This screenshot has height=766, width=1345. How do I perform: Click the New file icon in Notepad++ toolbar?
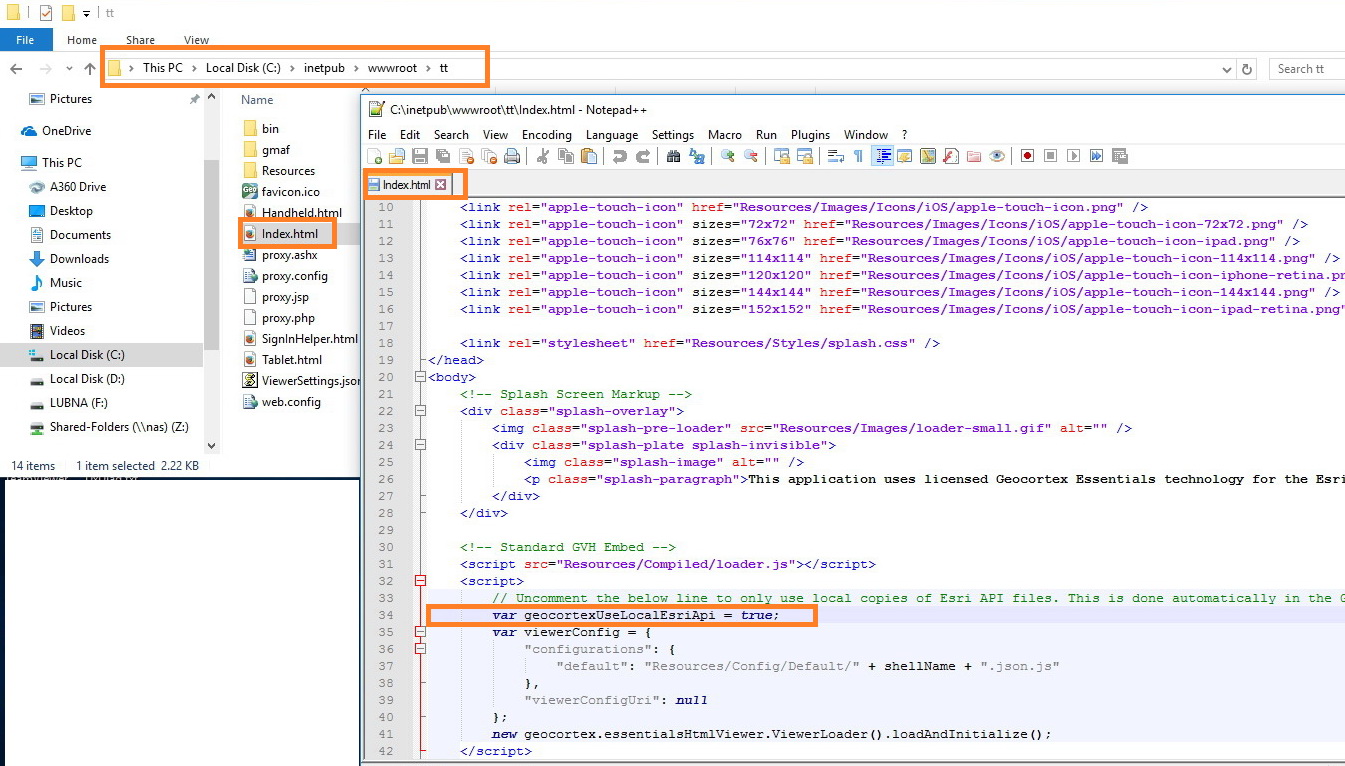(x=374, y=156)
